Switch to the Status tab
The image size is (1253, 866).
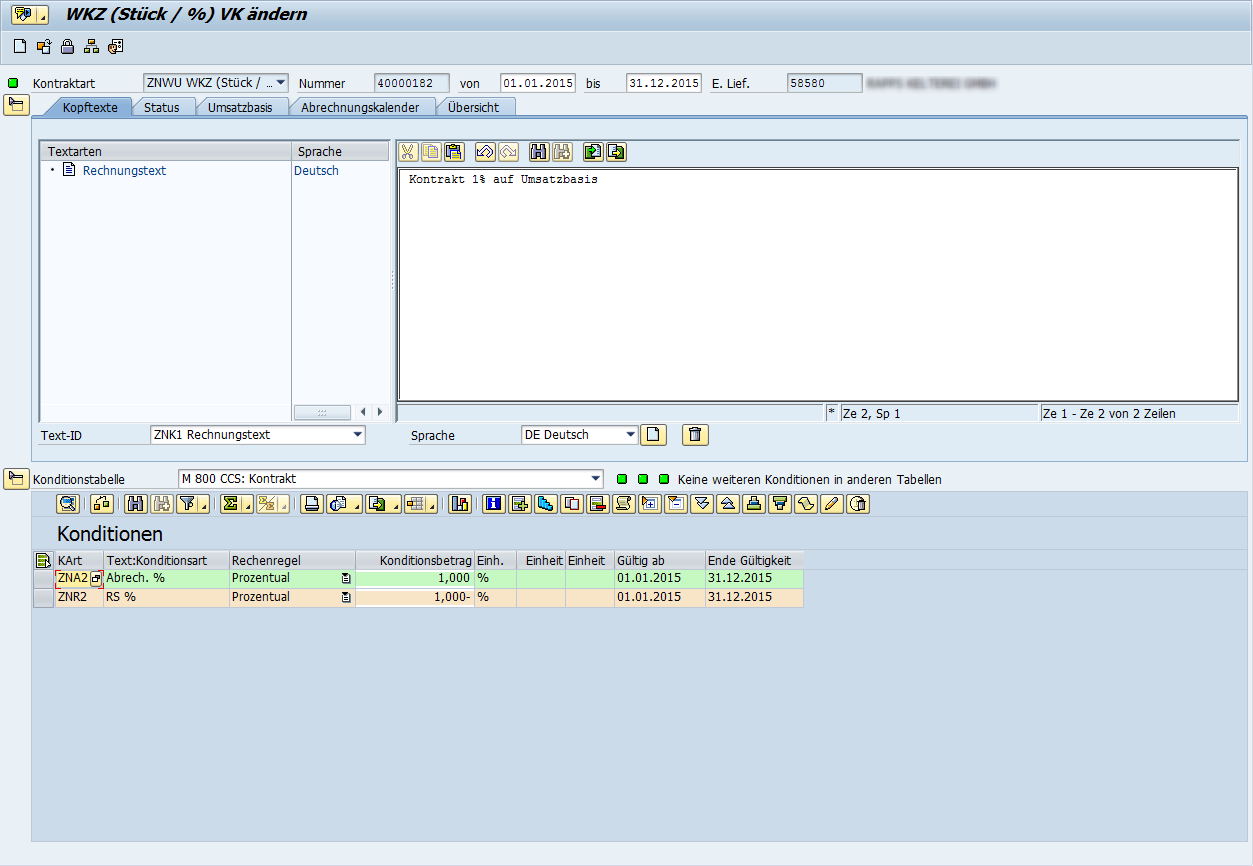[161, 107]
